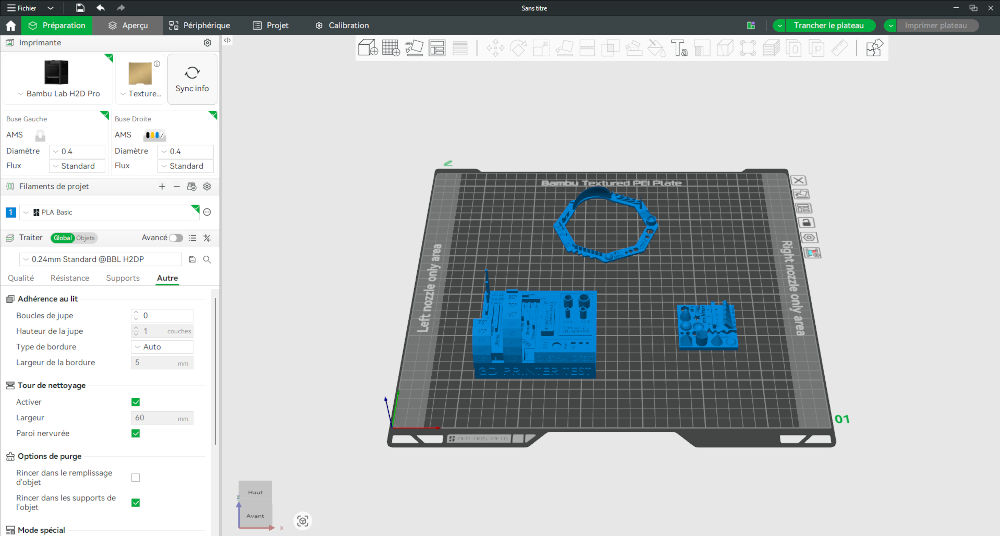Open the Supports settings tab
Image resolution: width=1000 pixels, height=536 pixels.
coord(122,278)
